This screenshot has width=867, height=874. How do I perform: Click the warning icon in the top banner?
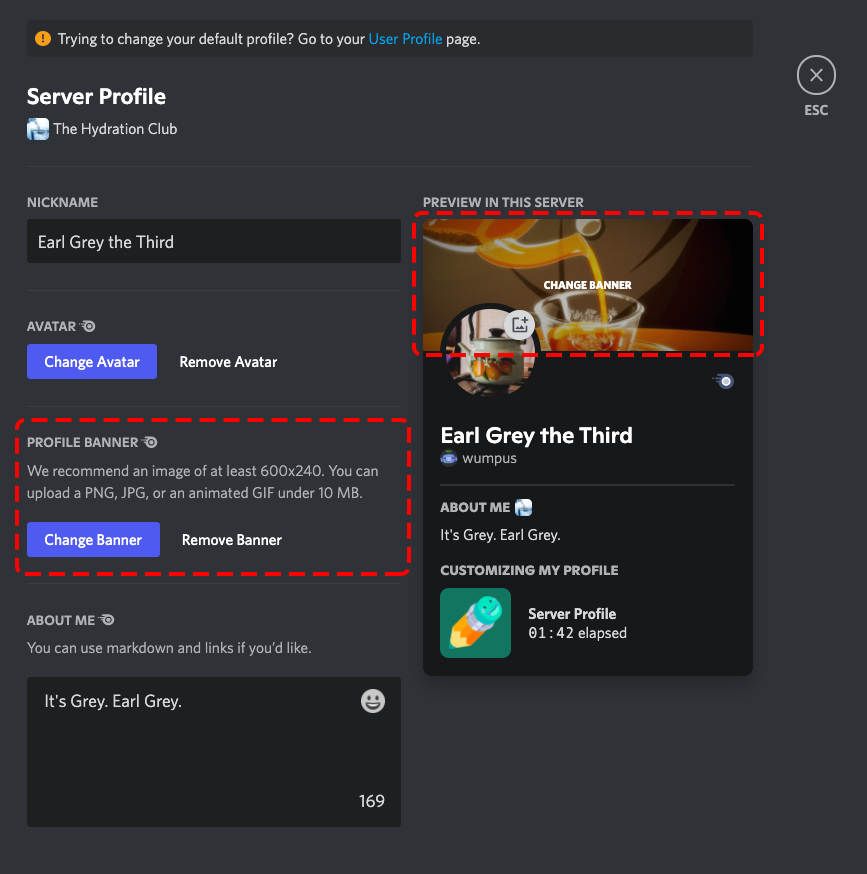point(41,38)
